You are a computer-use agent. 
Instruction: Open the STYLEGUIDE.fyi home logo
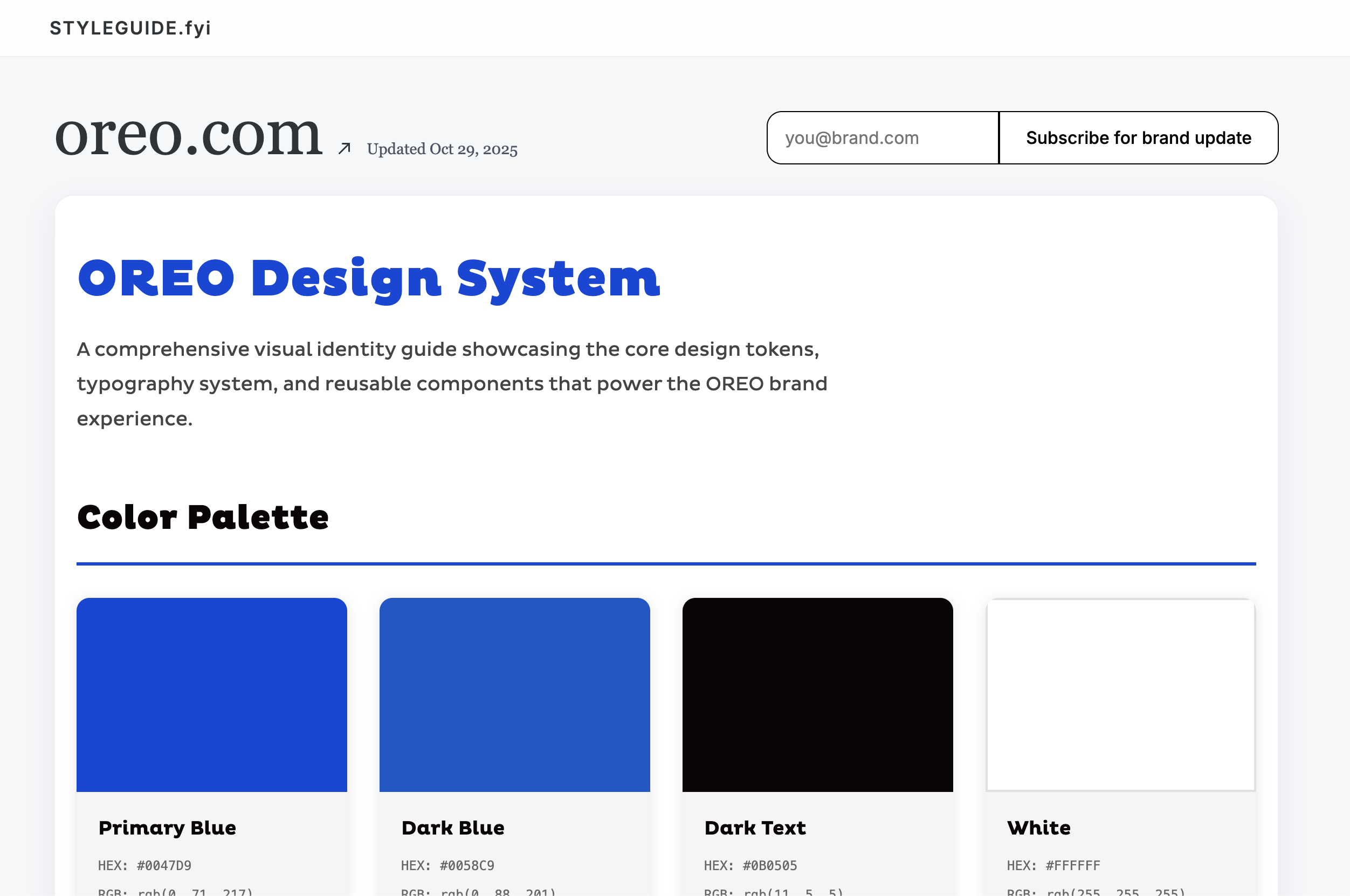tap(130, 27)
